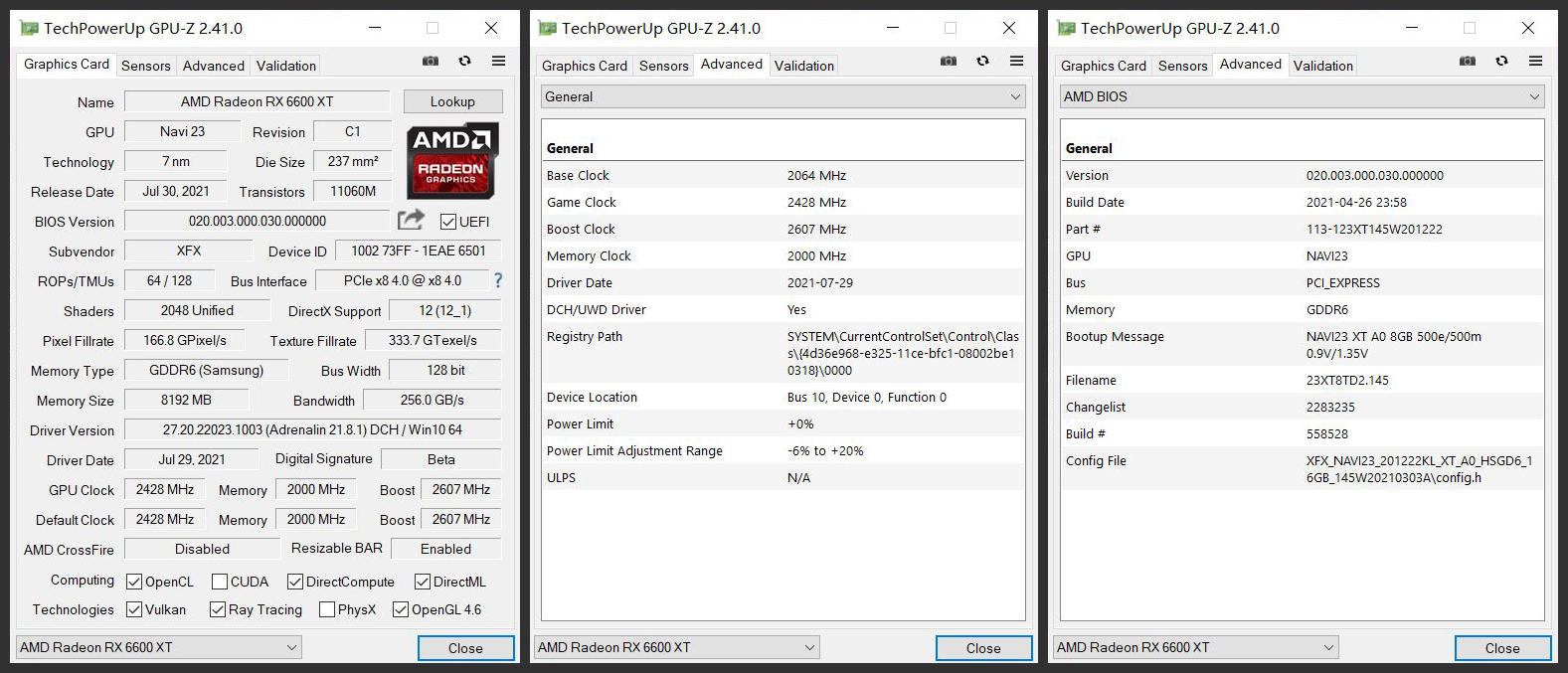Expand the AMD BIOS category dropdown

1302,96
